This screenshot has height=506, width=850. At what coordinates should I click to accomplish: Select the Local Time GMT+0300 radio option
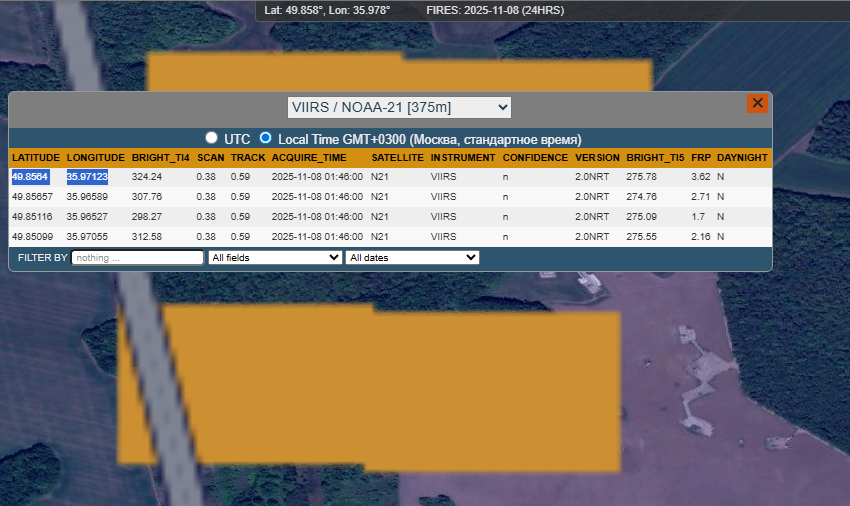(x=266, y=138)
